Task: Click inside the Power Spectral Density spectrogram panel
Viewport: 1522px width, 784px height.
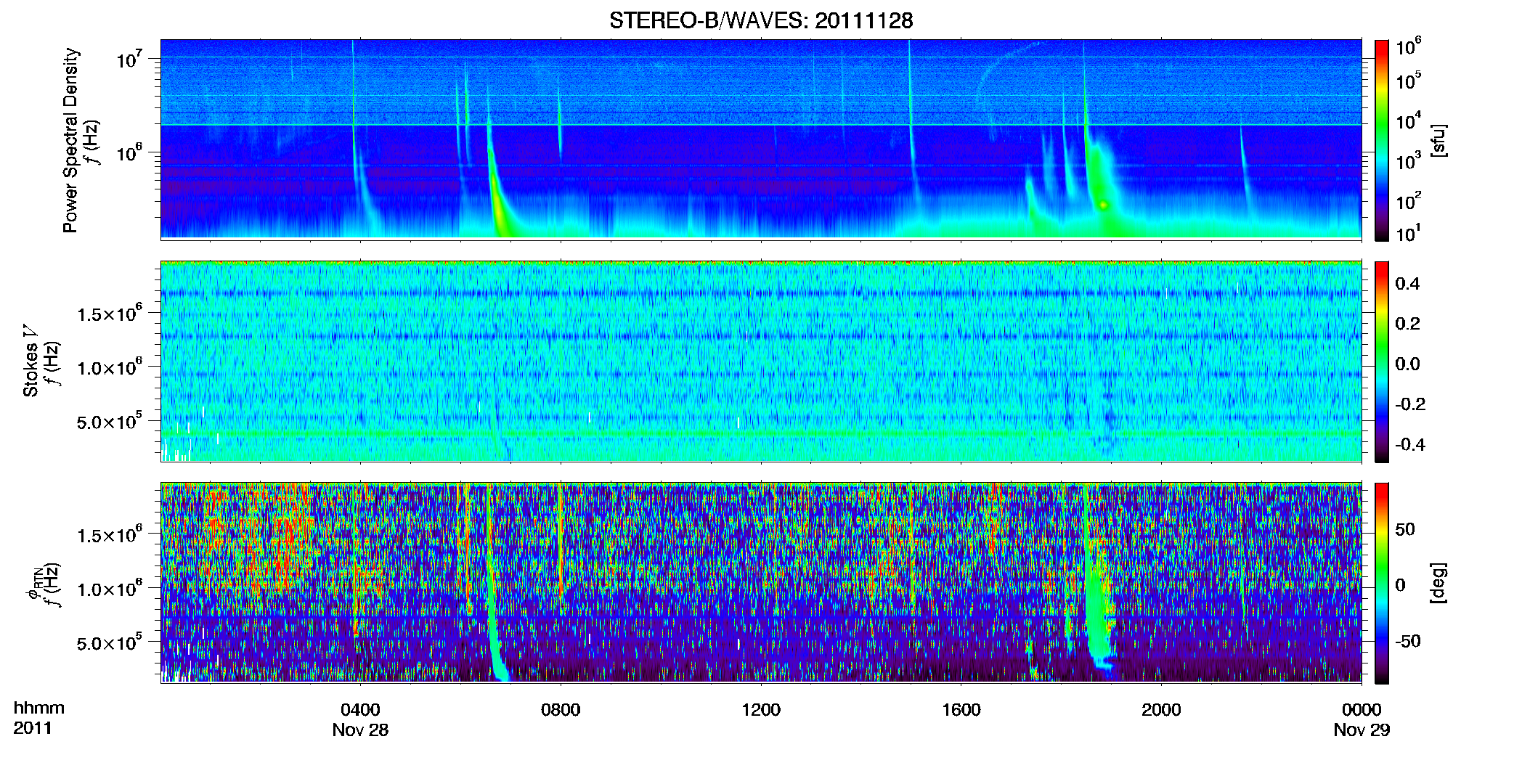Action: pos(761,139)
